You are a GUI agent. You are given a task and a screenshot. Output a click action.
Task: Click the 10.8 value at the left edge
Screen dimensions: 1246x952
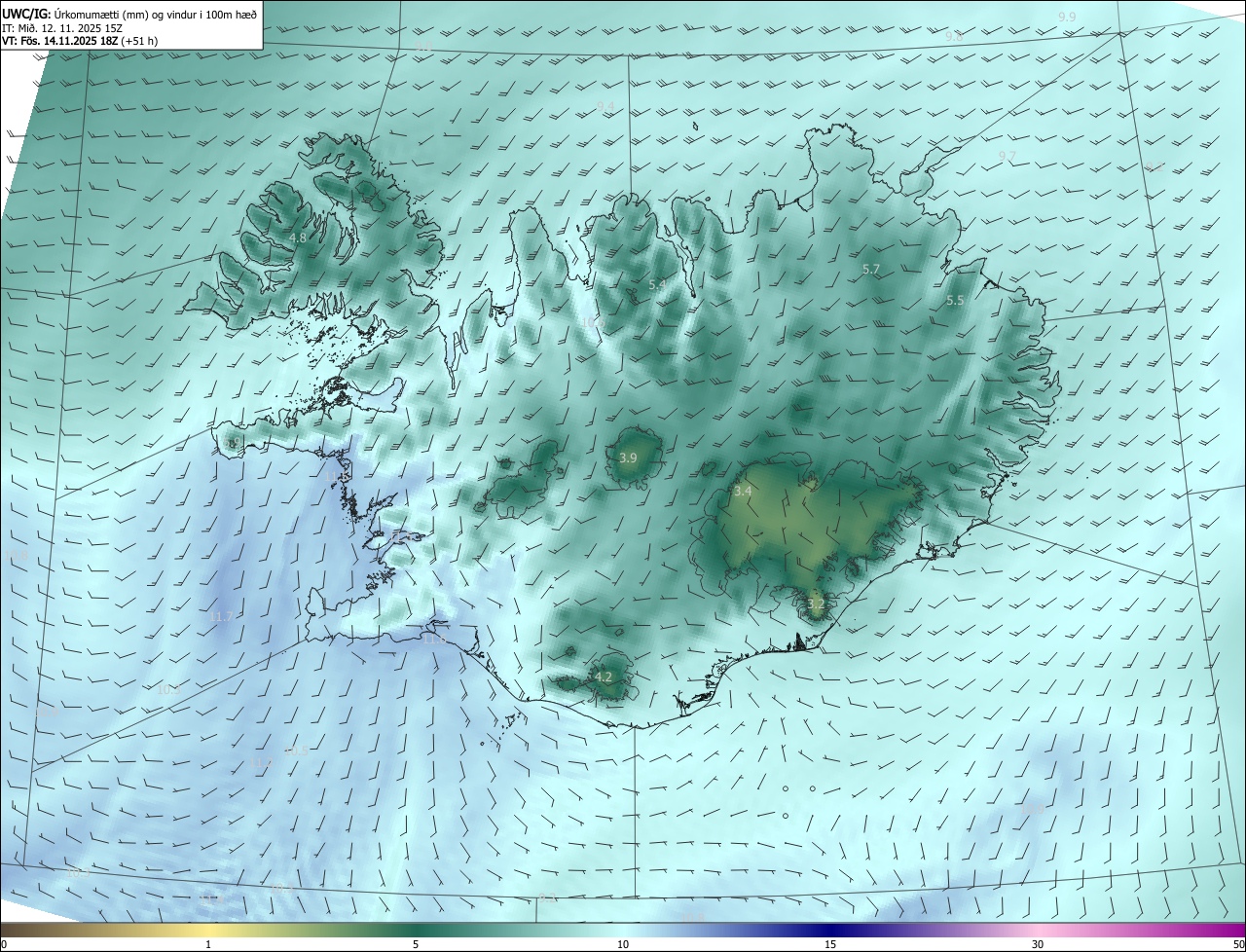click(x=17, y=555)
